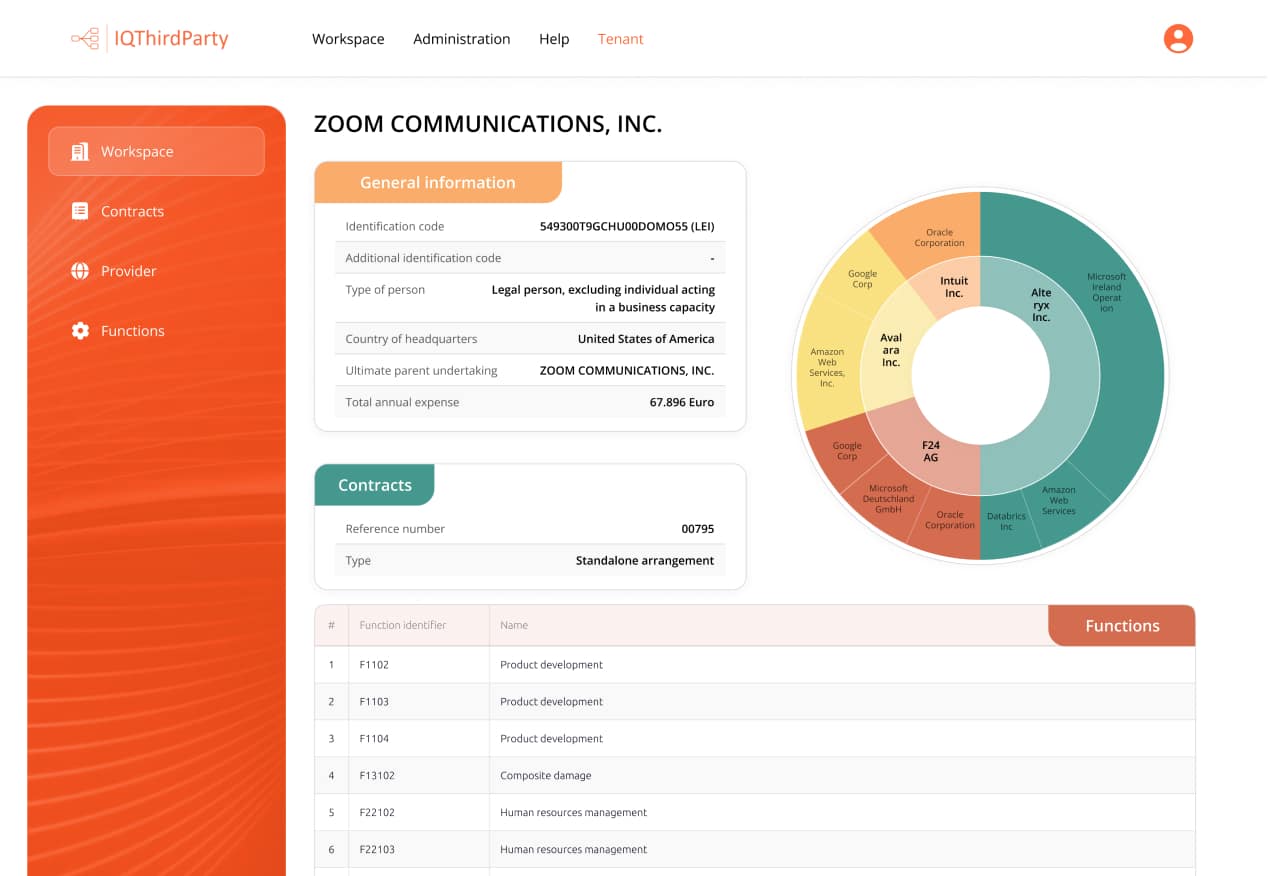Viewport: 1268px width, 876px height.
Task: Select the orange Oracle Corporation outer segment
Action: 939,238
